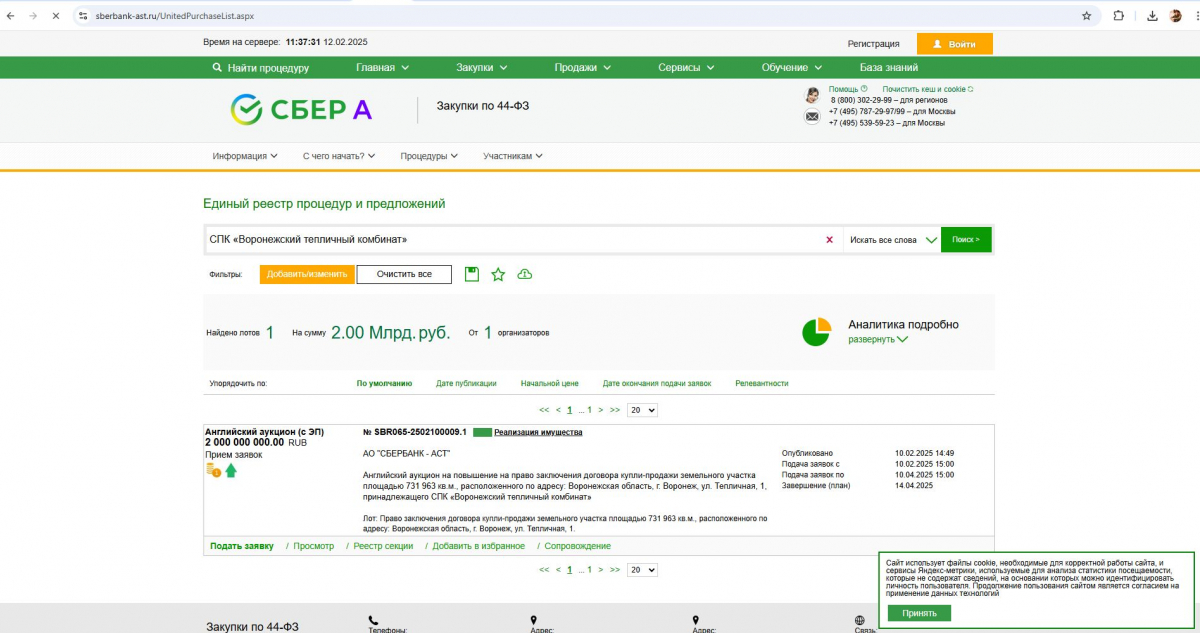Open the Просмотр link for the lot

click(314, 546)
